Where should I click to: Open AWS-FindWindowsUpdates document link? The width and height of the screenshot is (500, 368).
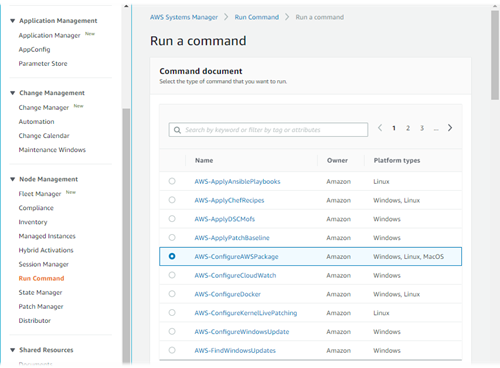click(x=235, y=350)
